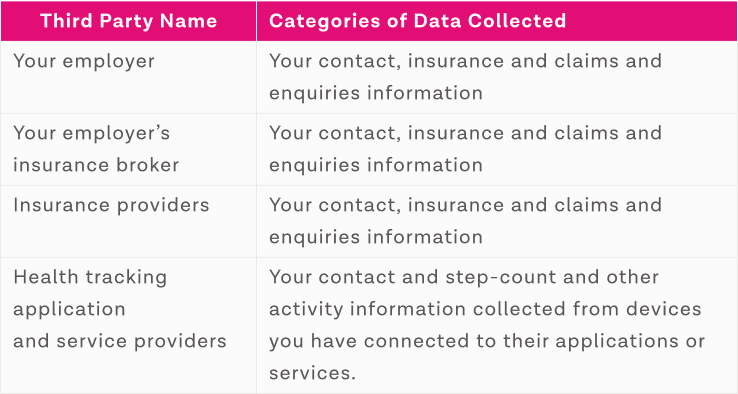This screenshot has height=394, width=738.
Task: Click the line 'and service providers'
Action: 120,342
